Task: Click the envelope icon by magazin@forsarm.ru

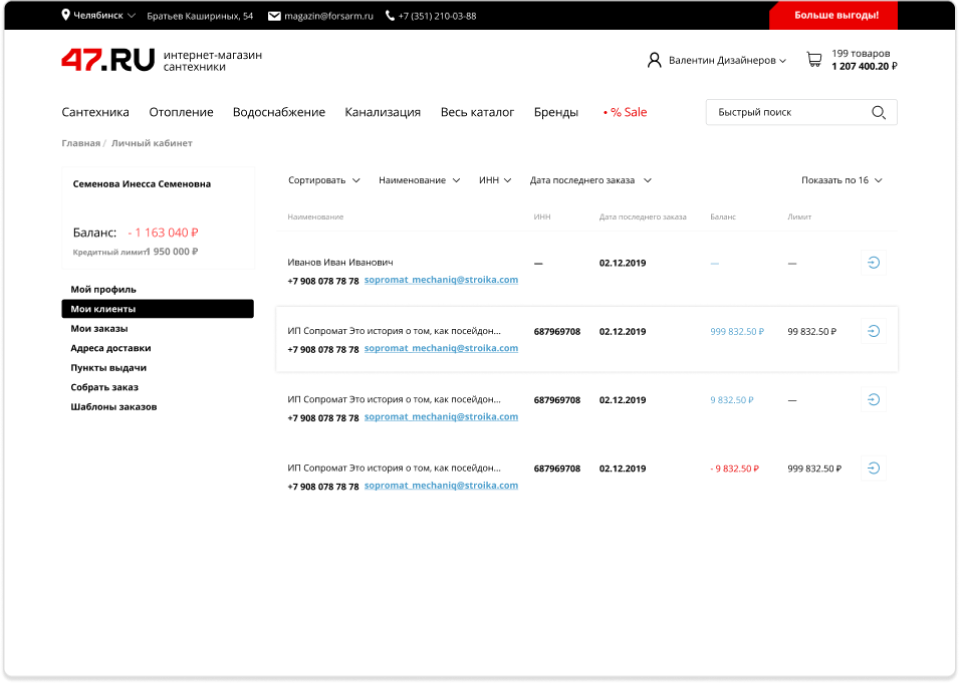Action: point(274,16)
